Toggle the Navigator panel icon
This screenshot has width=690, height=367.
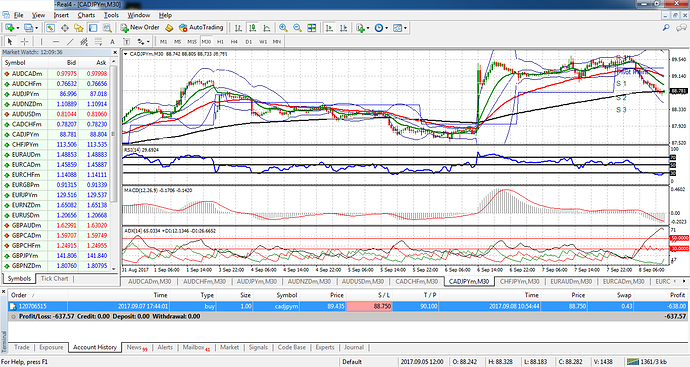pos(79,28)
